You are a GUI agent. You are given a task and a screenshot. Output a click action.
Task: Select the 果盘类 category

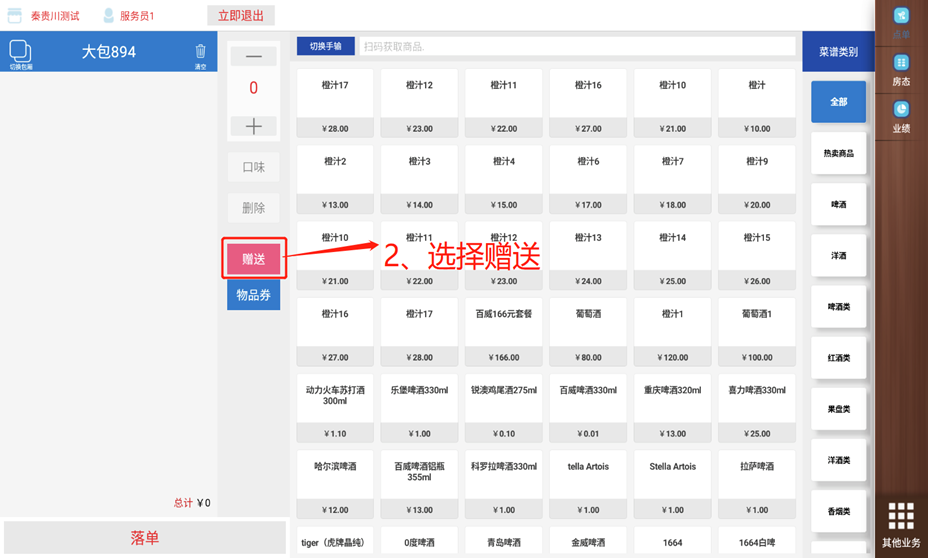pos(838,409)
